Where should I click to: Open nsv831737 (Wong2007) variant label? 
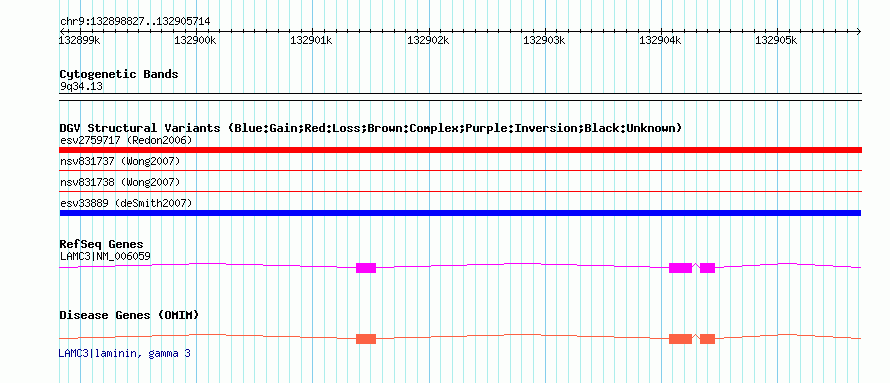point(120,162)
